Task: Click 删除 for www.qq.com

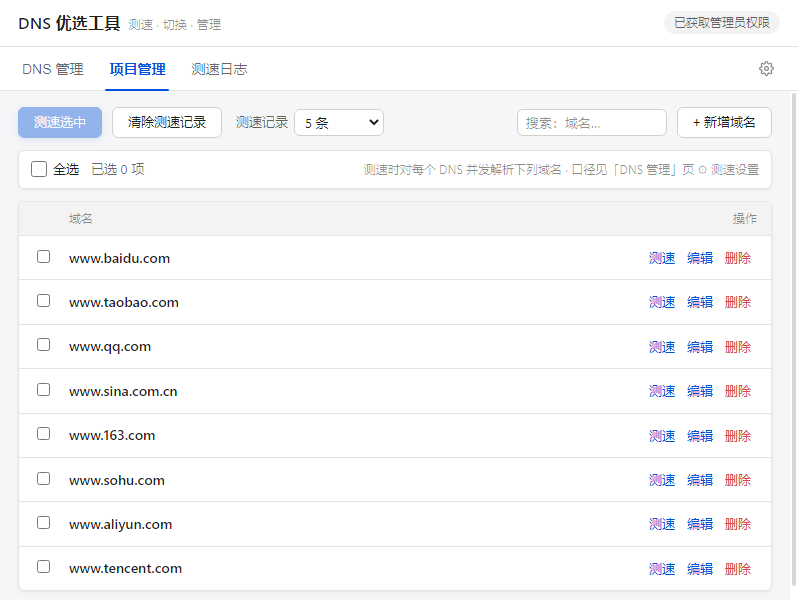Action: (738, 347)
